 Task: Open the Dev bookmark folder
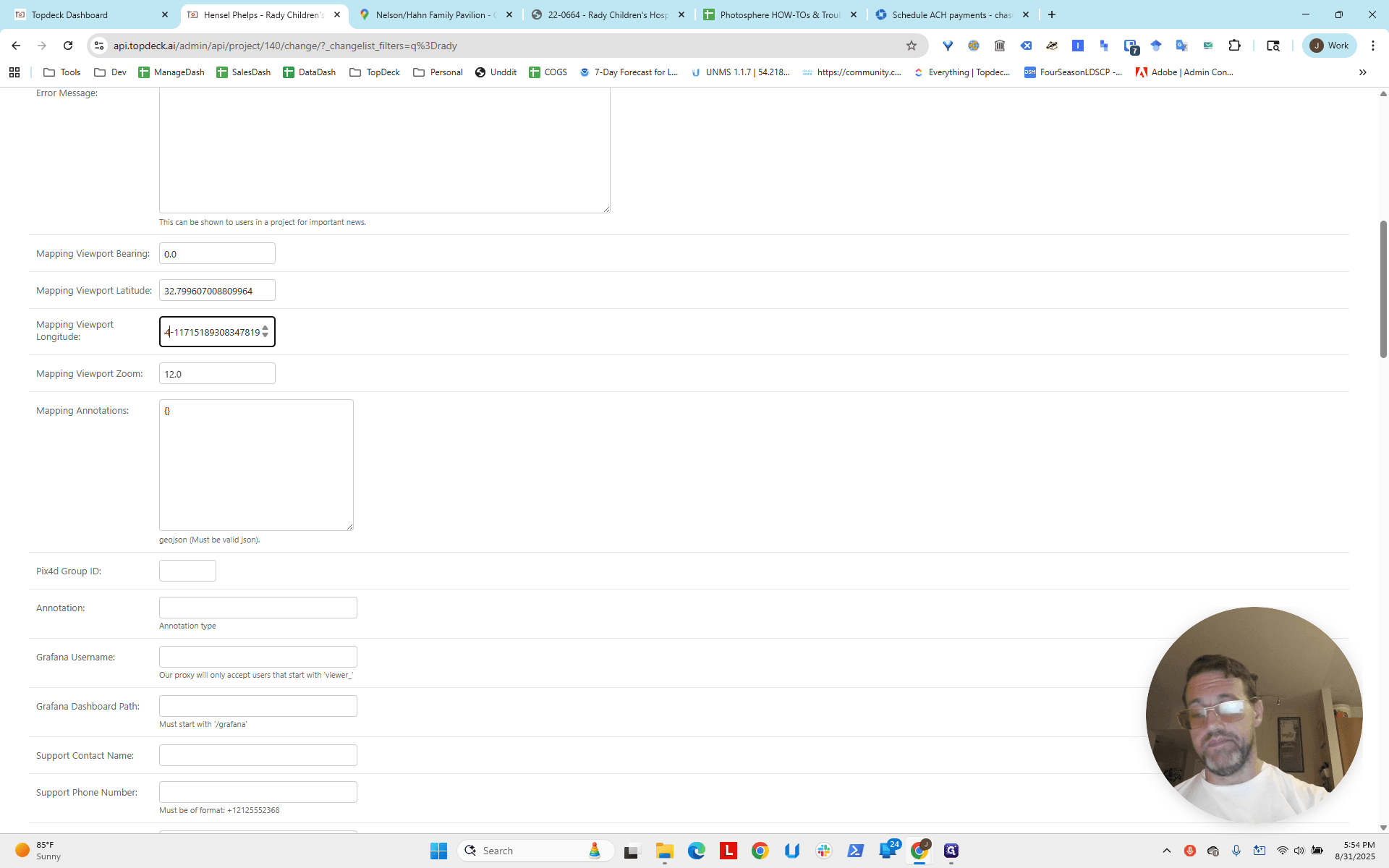[111, 72]
